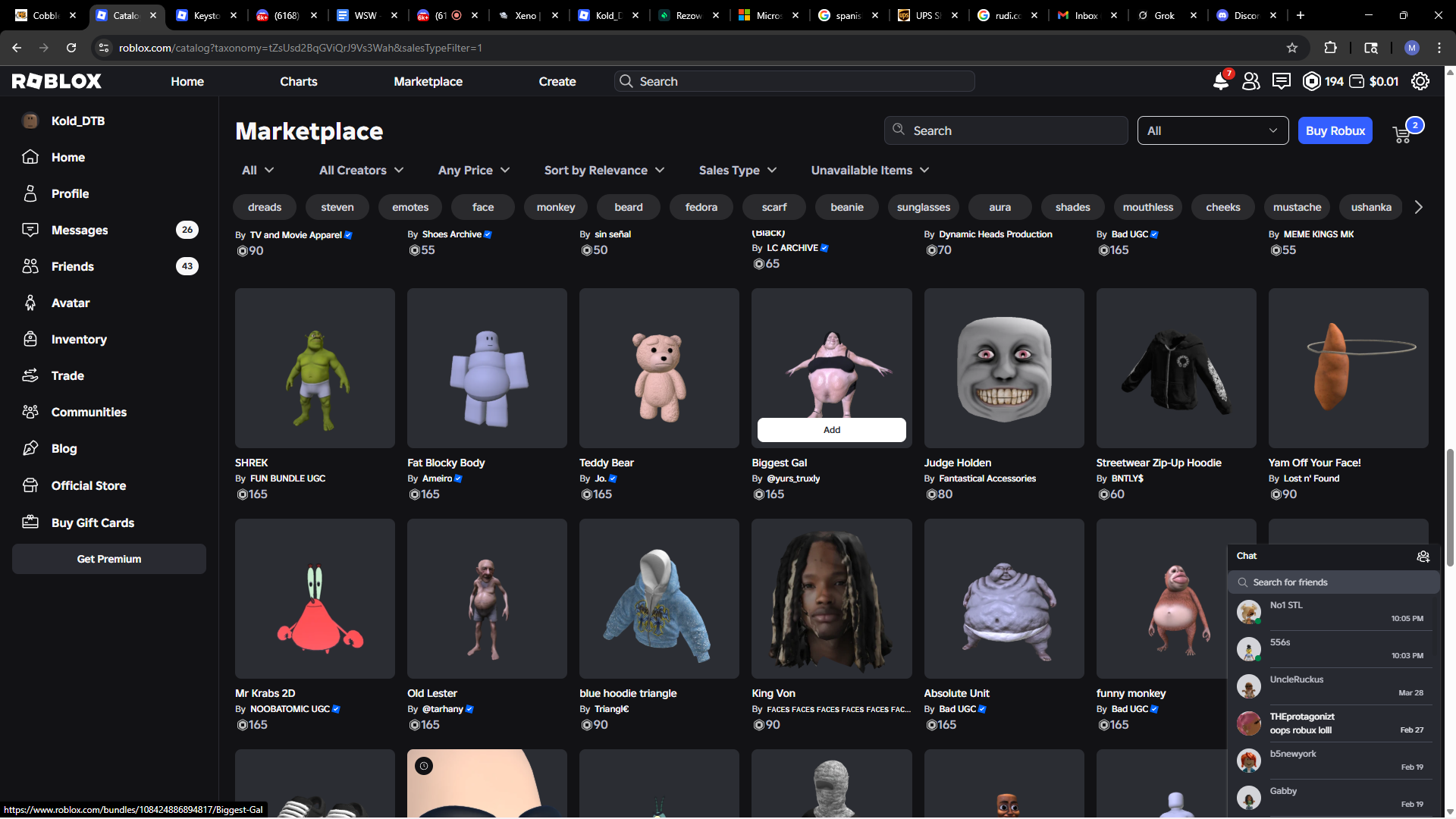Viewport: 1456px width, 819px height.
Task: Bookmark this page with the star icon
Action: (x=1292, y=48)
